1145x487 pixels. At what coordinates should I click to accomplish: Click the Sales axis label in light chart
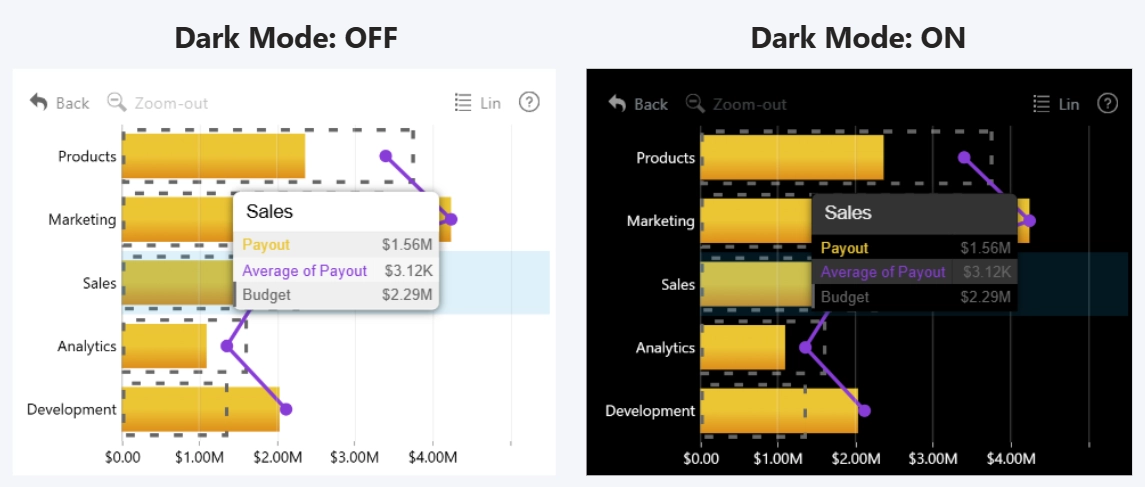point(100,283)
